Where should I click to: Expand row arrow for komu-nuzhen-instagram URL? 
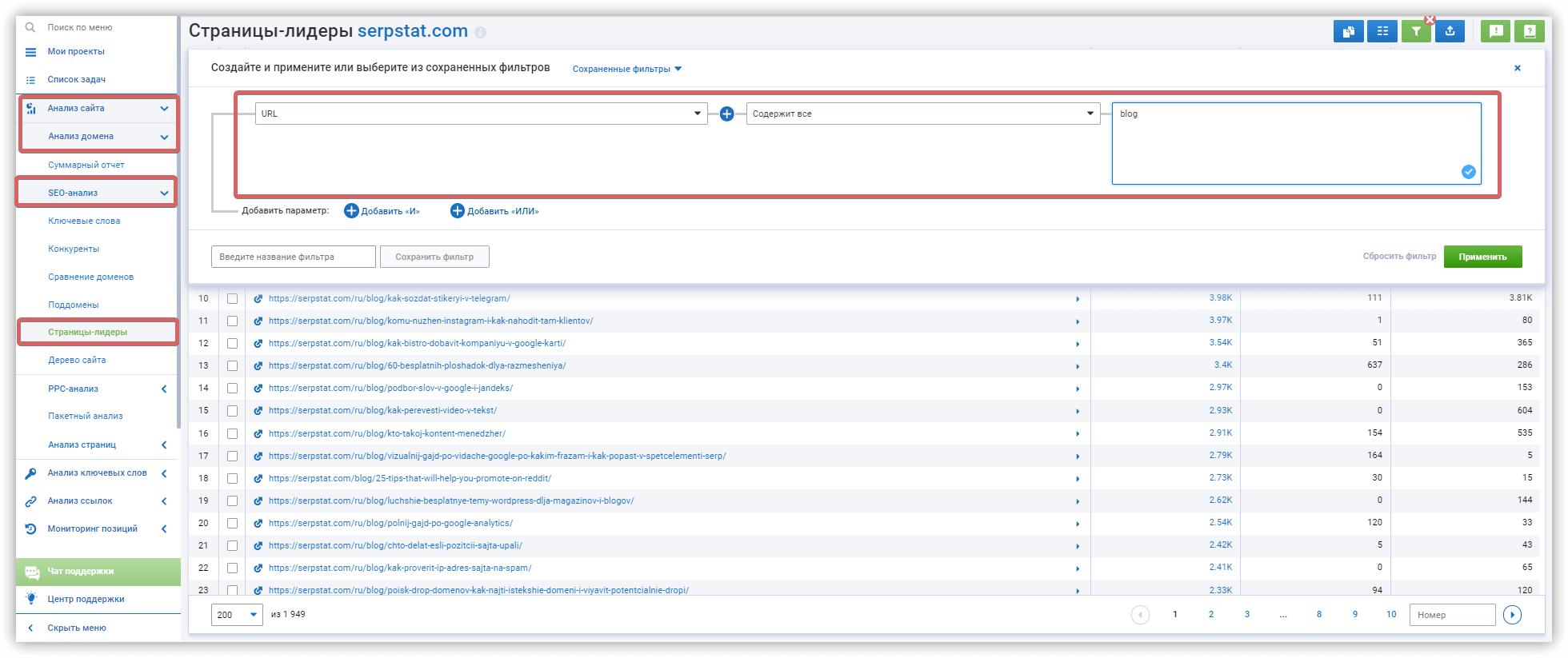[x=1078, y=321]
